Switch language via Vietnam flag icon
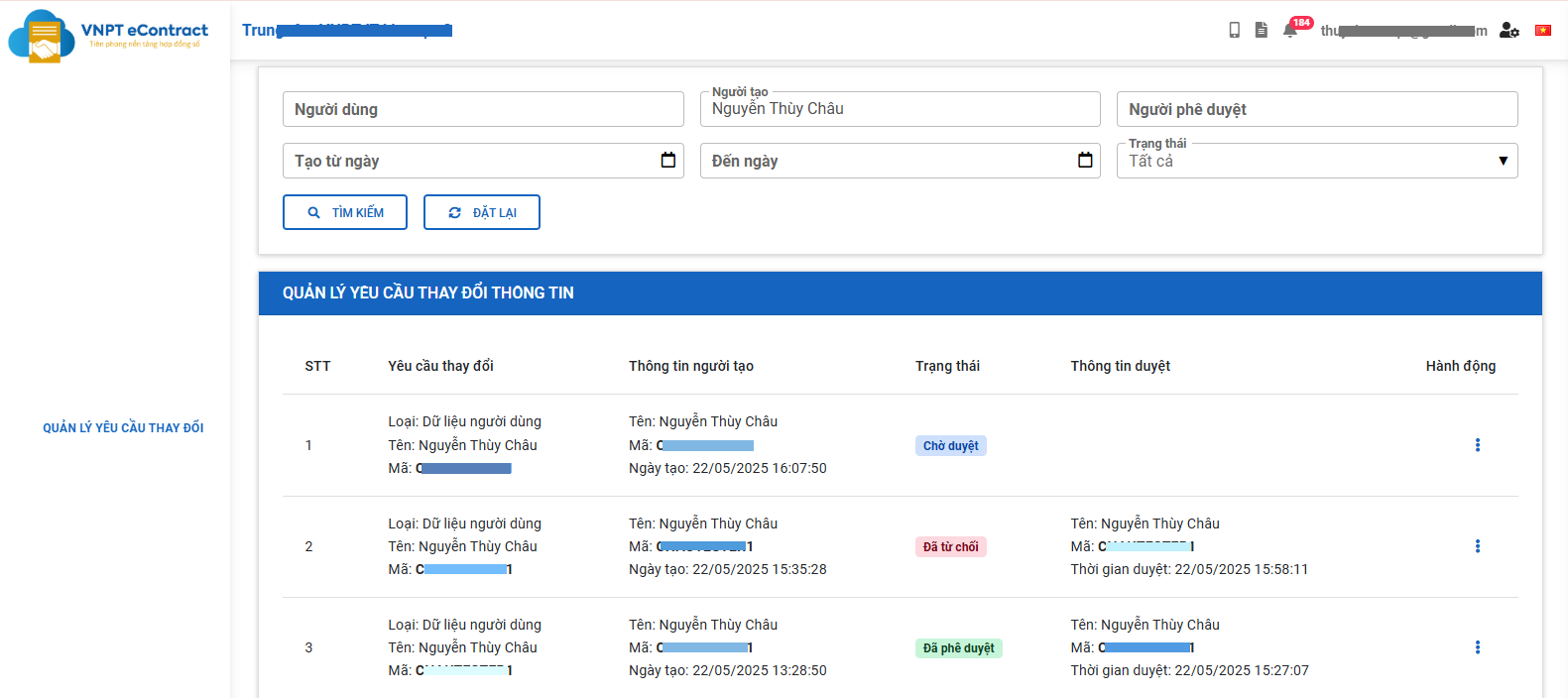The width and height of the screenshot is (1568, 698). click(x=1543, y=31)
